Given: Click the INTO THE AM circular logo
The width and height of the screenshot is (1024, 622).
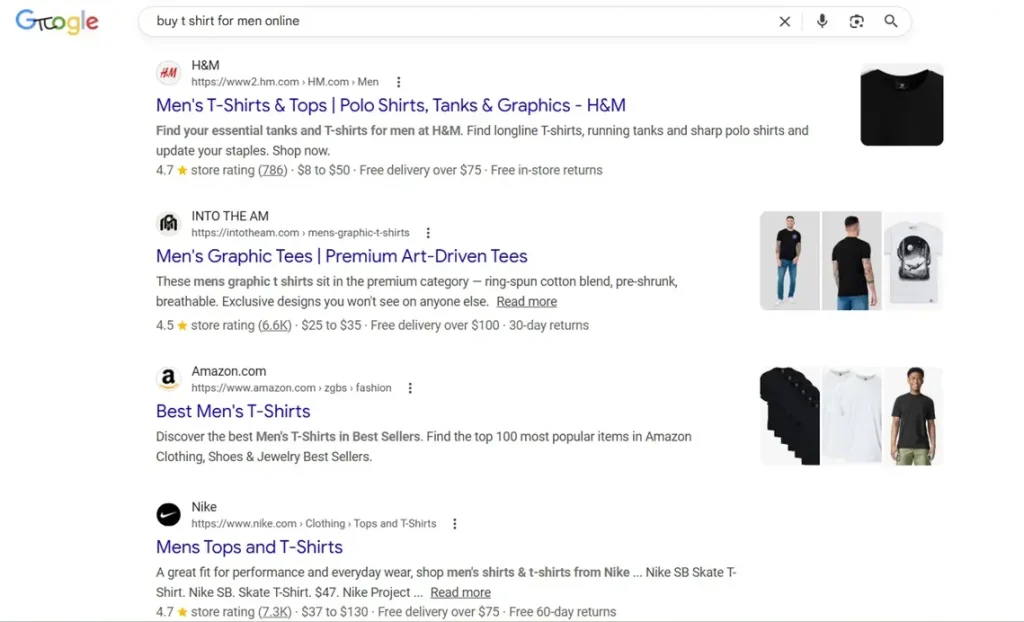Looking at the screenshot, I should [168, 223].
